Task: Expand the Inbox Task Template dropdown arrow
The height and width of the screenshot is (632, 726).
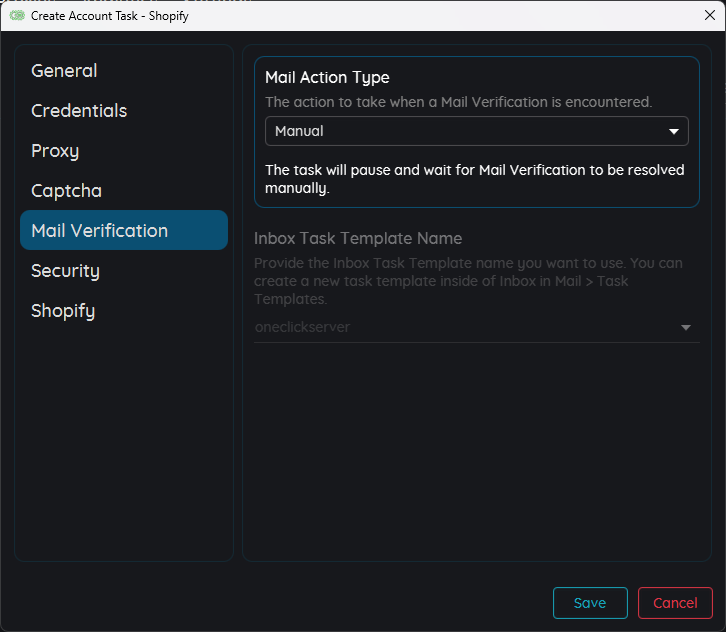Action: pos(686,328)
